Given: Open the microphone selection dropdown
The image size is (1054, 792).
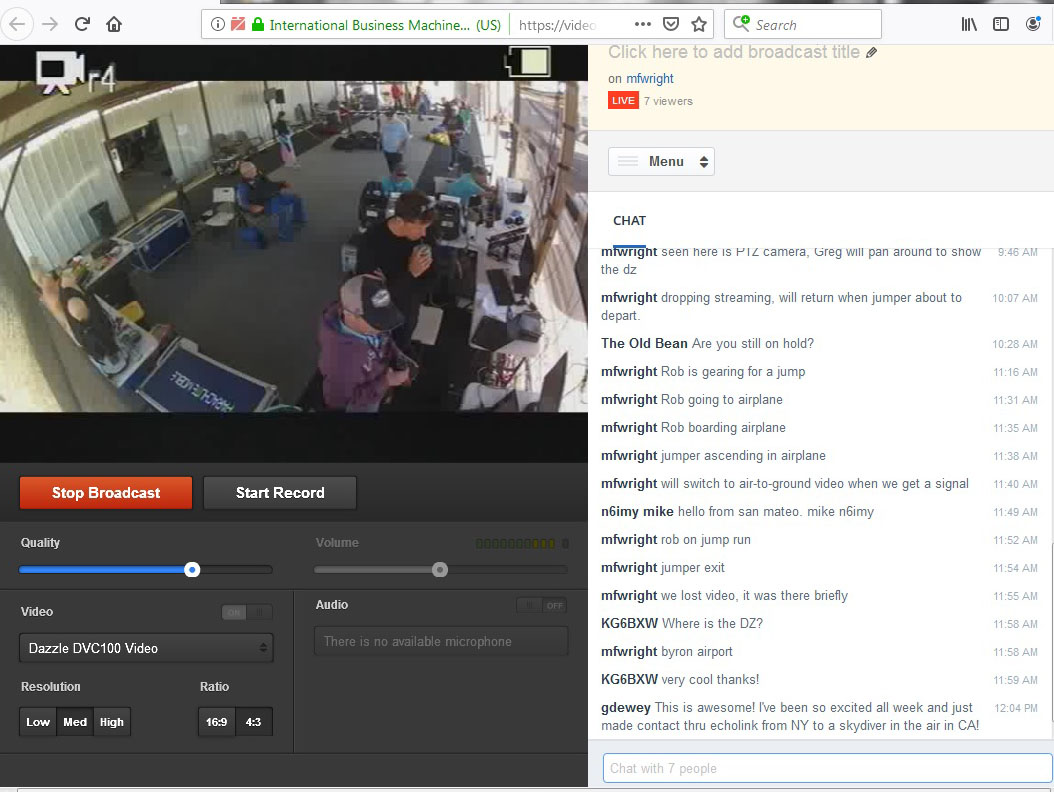Looking at the screenshot, I should (440, 641).
